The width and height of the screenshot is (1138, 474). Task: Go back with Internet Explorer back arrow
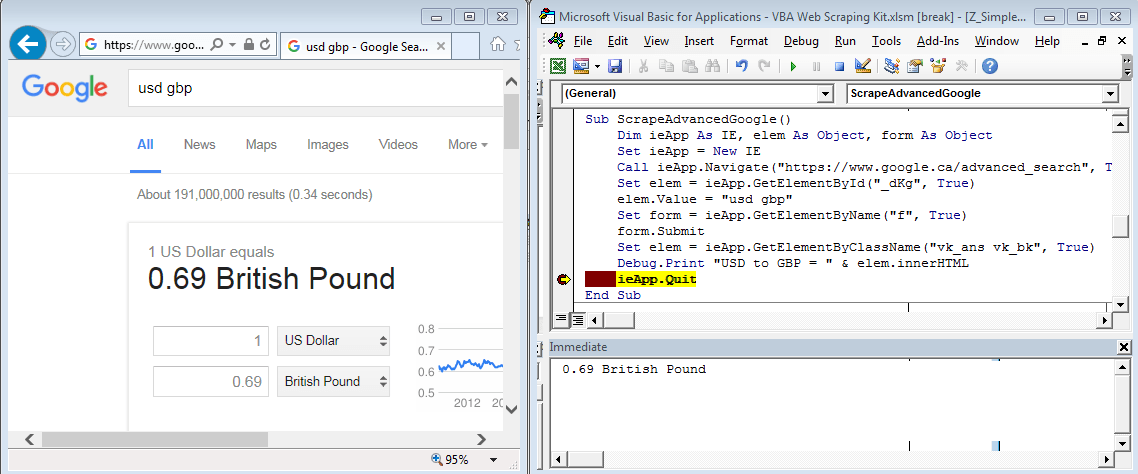[x=28, y=45]
